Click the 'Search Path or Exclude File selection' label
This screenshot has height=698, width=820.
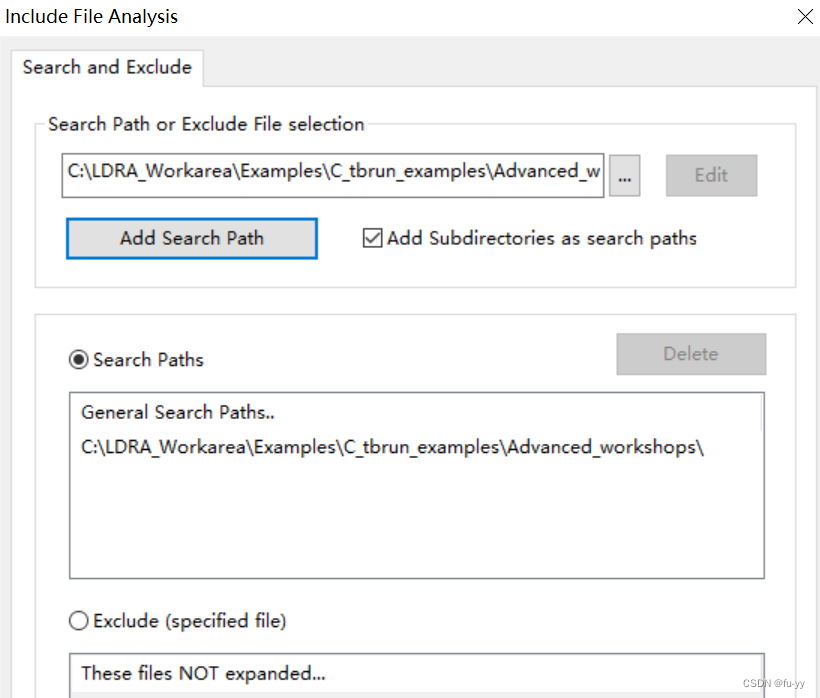tap(206, 125)
